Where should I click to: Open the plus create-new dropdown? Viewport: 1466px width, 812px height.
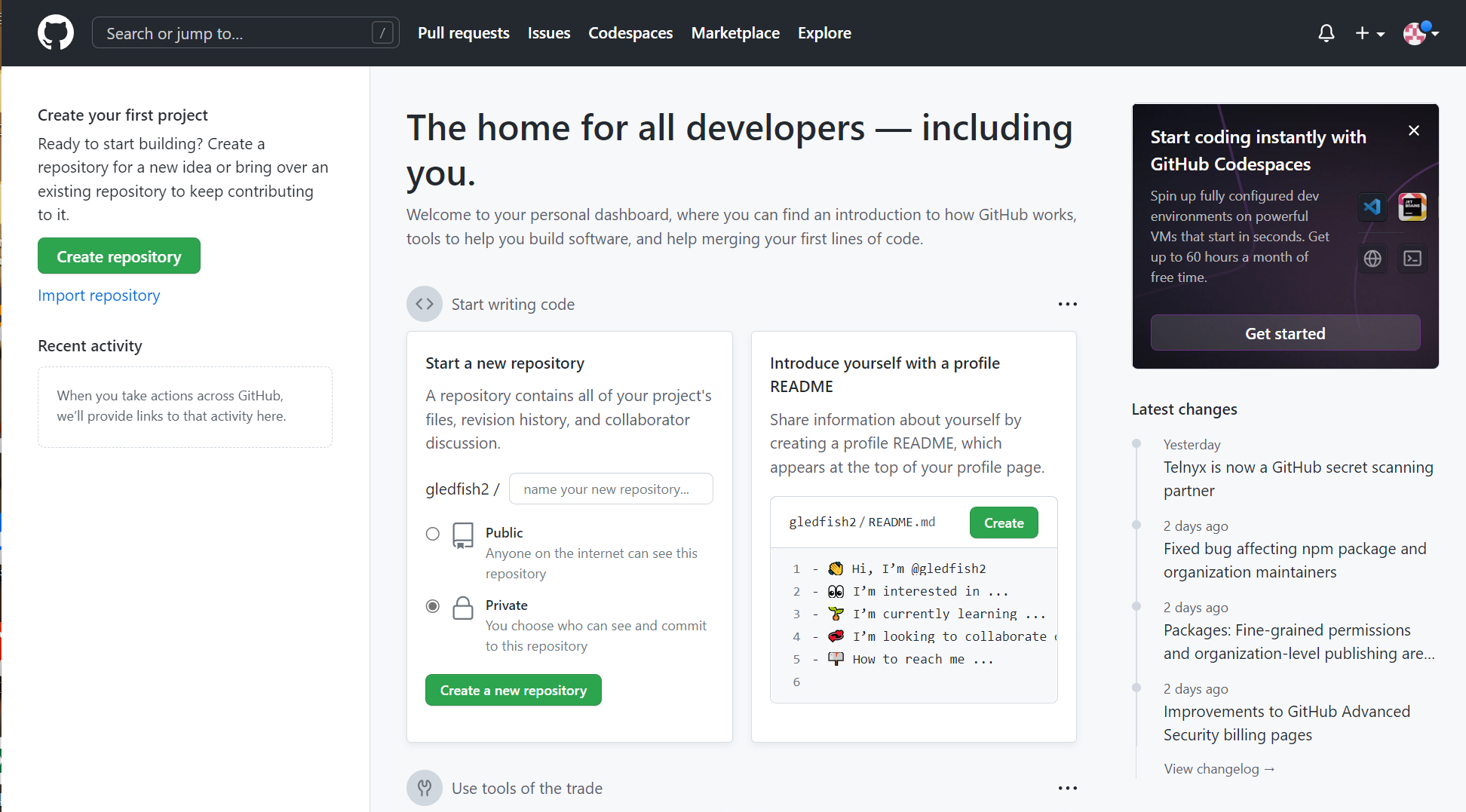coord(1369,33)
